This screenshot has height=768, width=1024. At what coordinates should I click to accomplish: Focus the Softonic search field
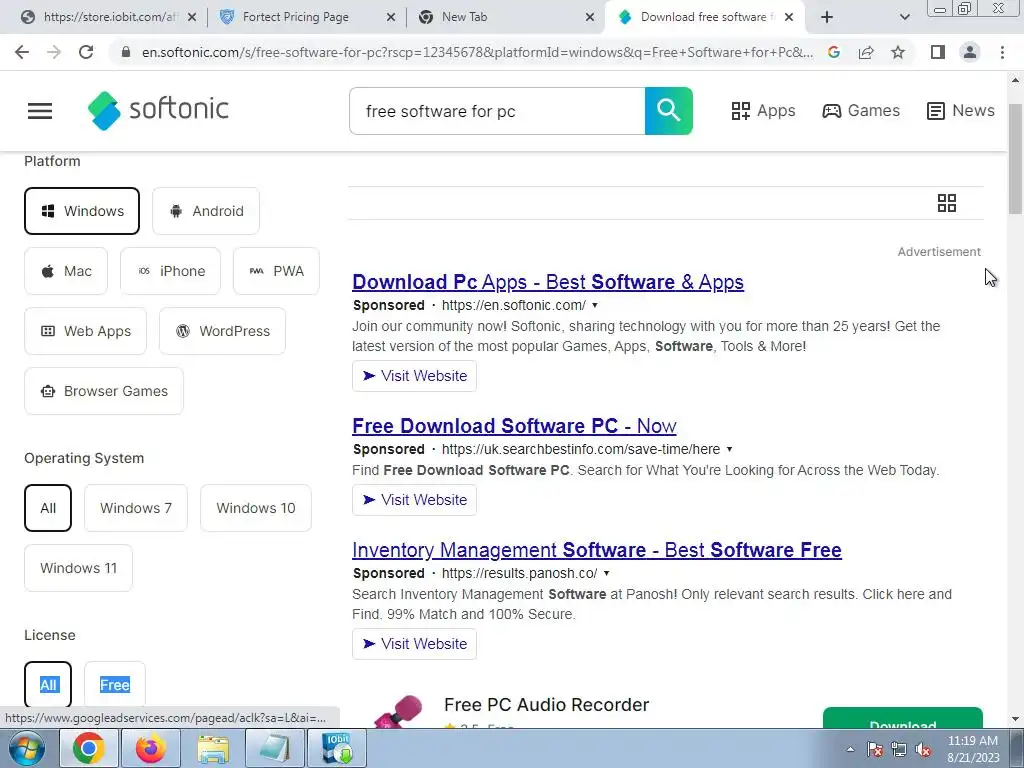pos(497,111)
